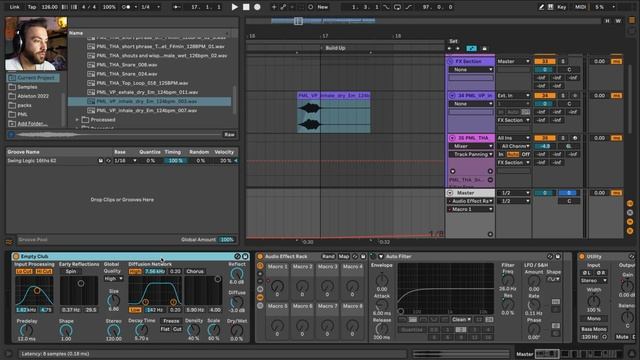Screen dimensions: 640x360
Task: Toggle the computer MIDI keyboard icon
Action: [551, 7]
